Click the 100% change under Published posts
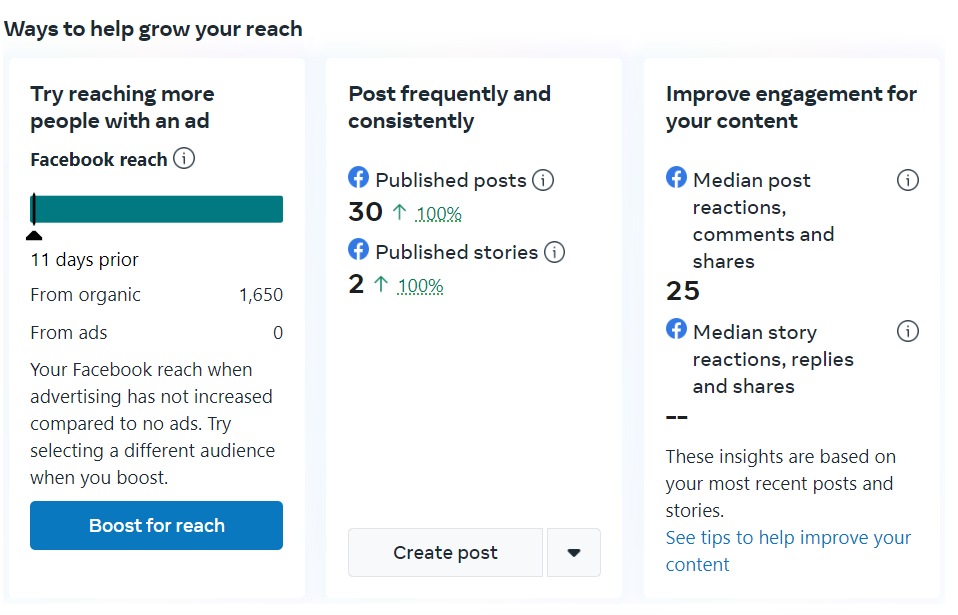958x615 pixels. point(438,214)
